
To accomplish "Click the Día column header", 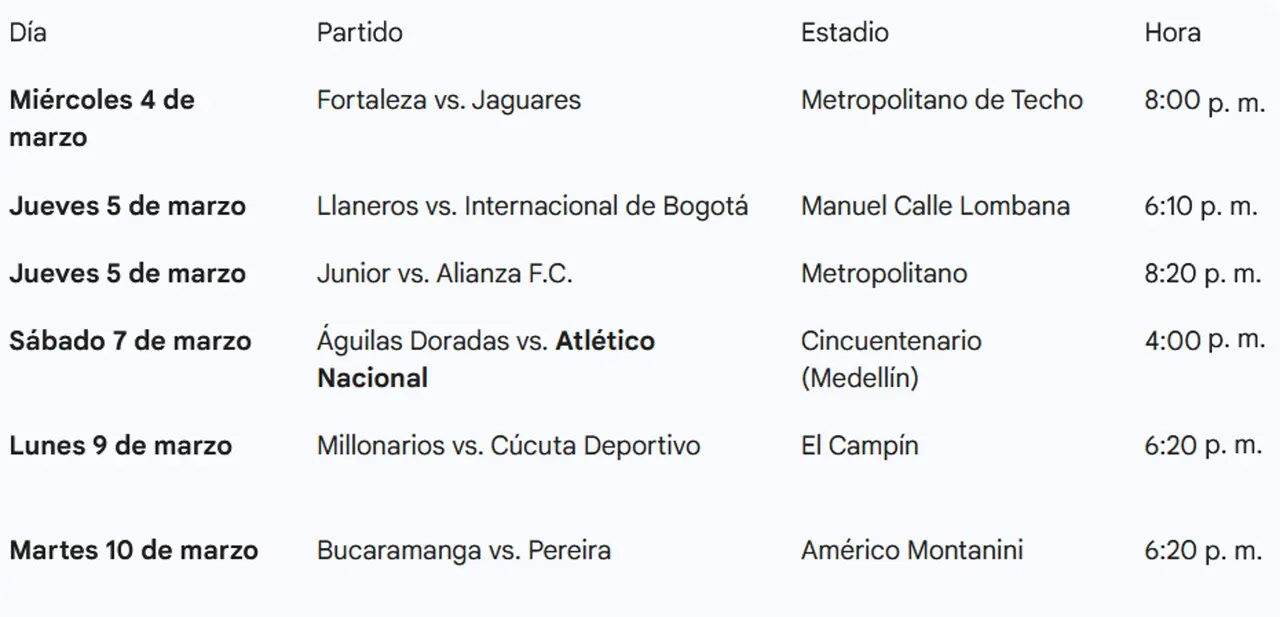I will coord(28,33).
